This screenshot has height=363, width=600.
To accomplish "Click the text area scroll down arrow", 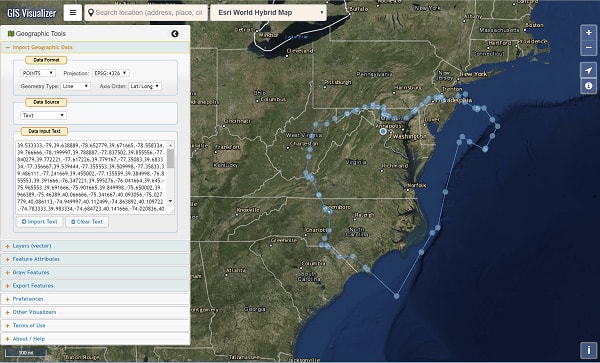I will coord(170,201).
